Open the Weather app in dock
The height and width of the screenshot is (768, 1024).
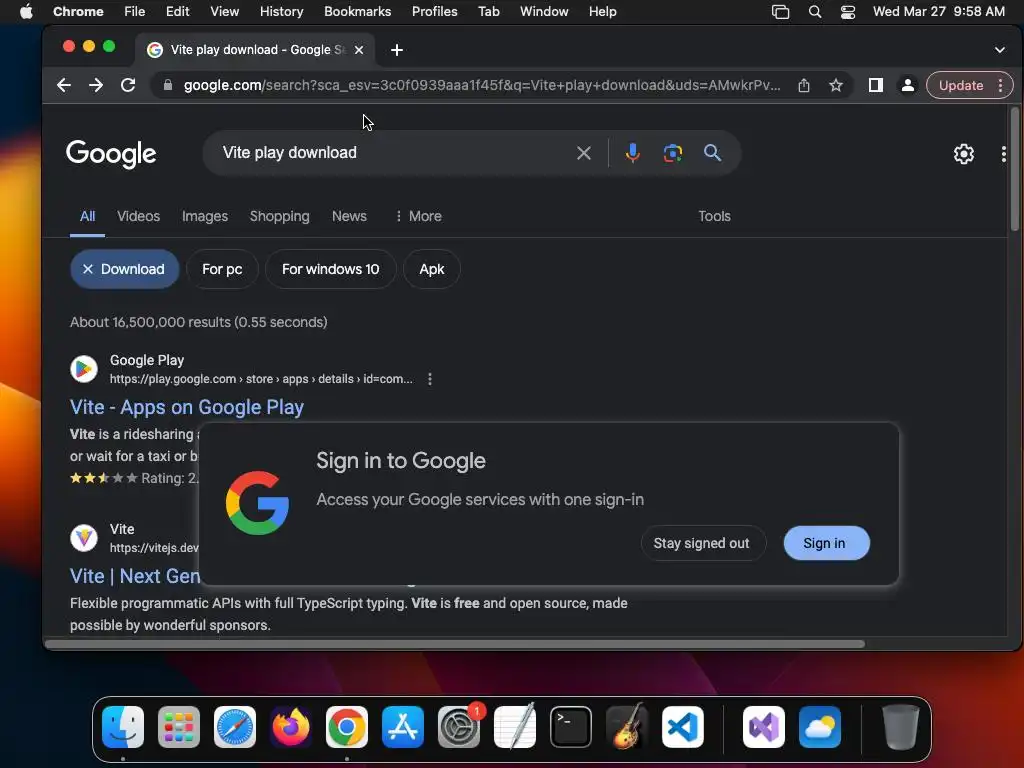click(820, 727)
